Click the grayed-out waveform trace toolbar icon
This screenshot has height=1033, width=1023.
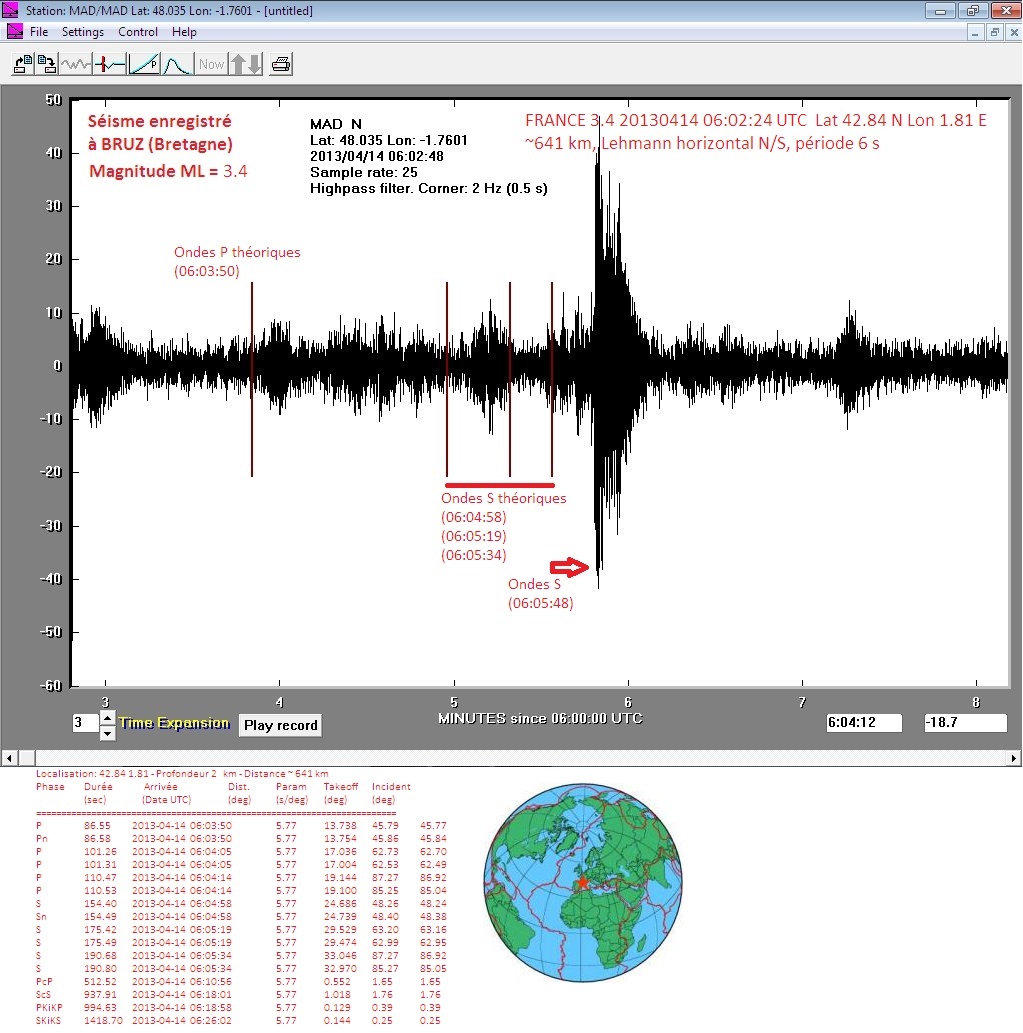(x=76, y=64)
